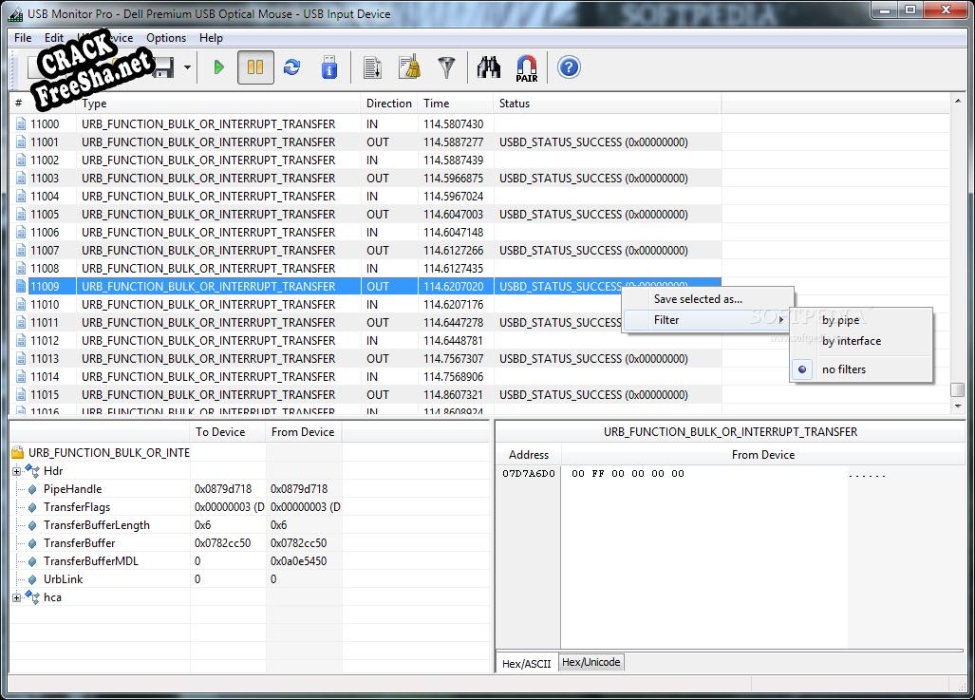Start capture with the green play icon
This screenshot has height=700, width=975.
[x=219, y=68]
